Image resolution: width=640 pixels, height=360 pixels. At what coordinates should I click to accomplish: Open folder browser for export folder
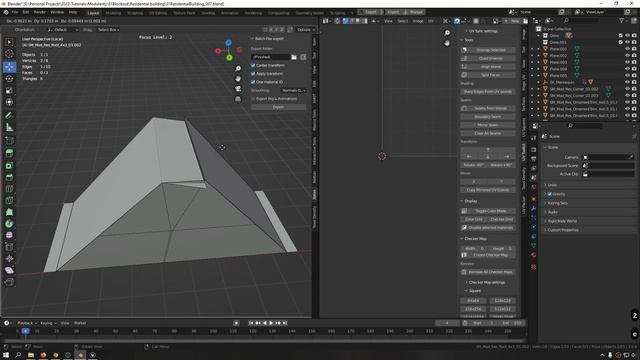[294, 57]
